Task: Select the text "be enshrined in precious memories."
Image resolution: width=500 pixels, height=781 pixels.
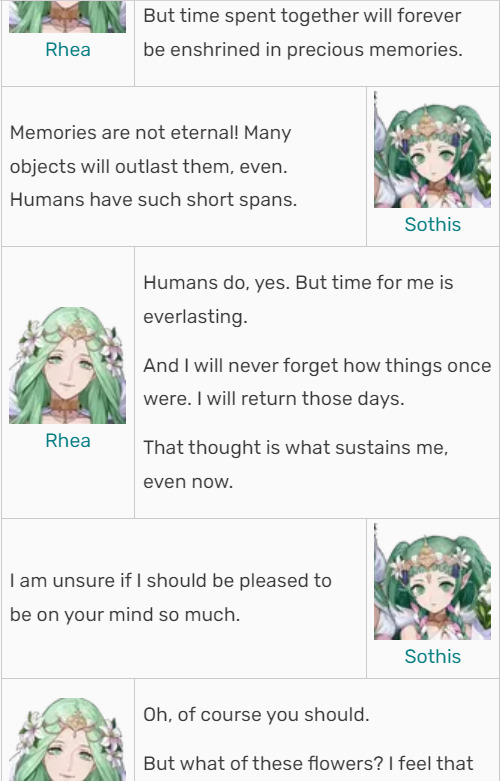Action: (x=303, y=50)
